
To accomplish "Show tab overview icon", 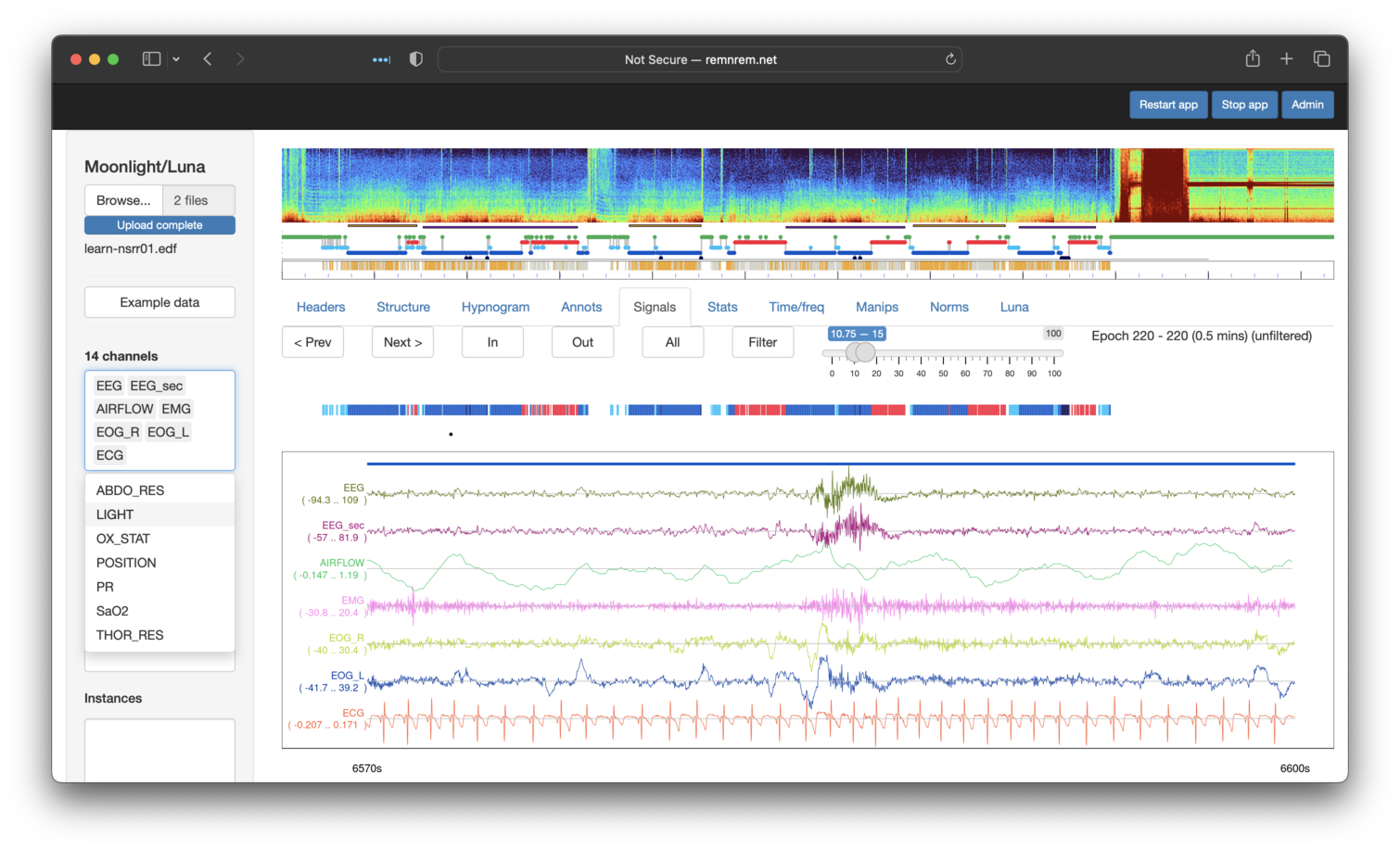I will (x=1321, y=59).
